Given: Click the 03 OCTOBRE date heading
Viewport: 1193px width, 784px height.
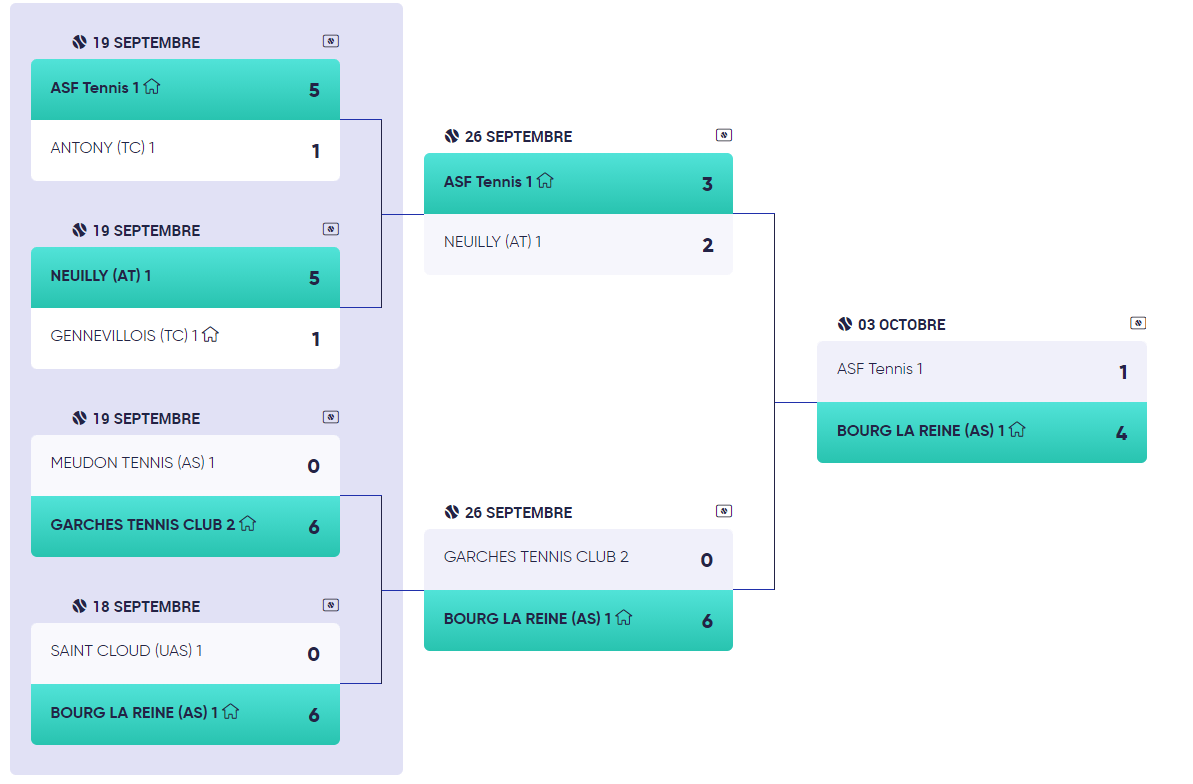Looking at the screenshot, I should (901, 324).
